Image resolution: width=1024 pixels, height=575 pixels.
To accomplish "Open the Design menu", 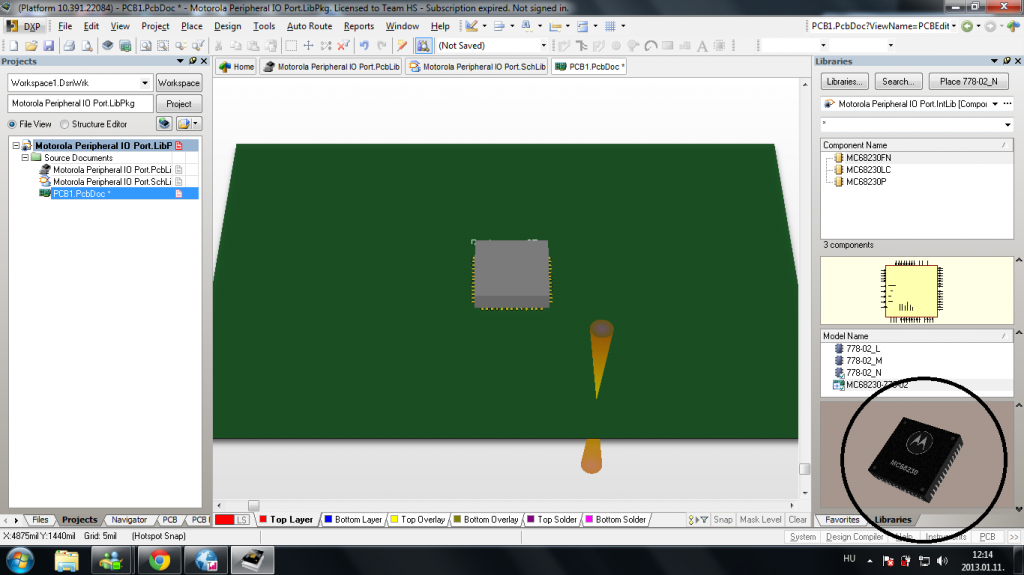I will (x=227, y=26).
